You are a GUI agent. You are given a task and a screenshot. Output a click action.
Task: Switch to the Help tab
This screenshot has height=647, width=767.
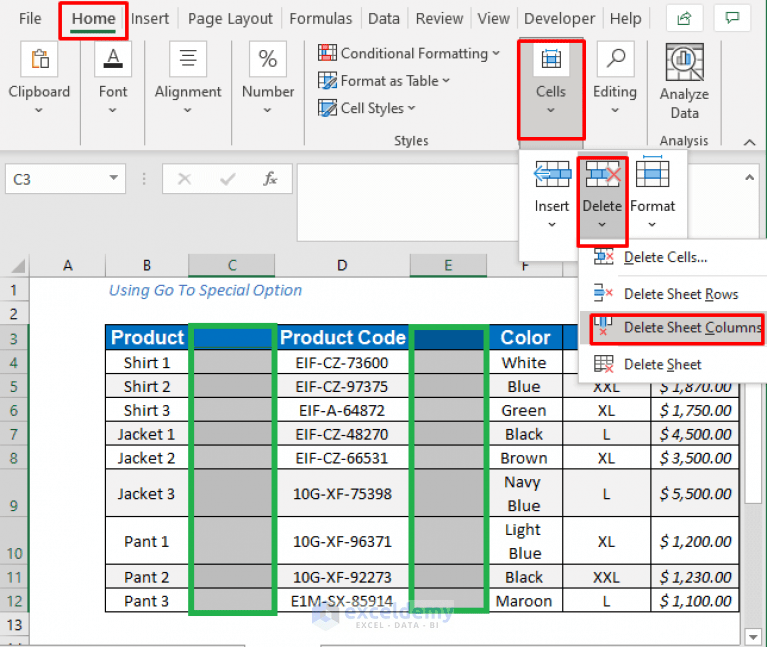click(x=625, y=19)
